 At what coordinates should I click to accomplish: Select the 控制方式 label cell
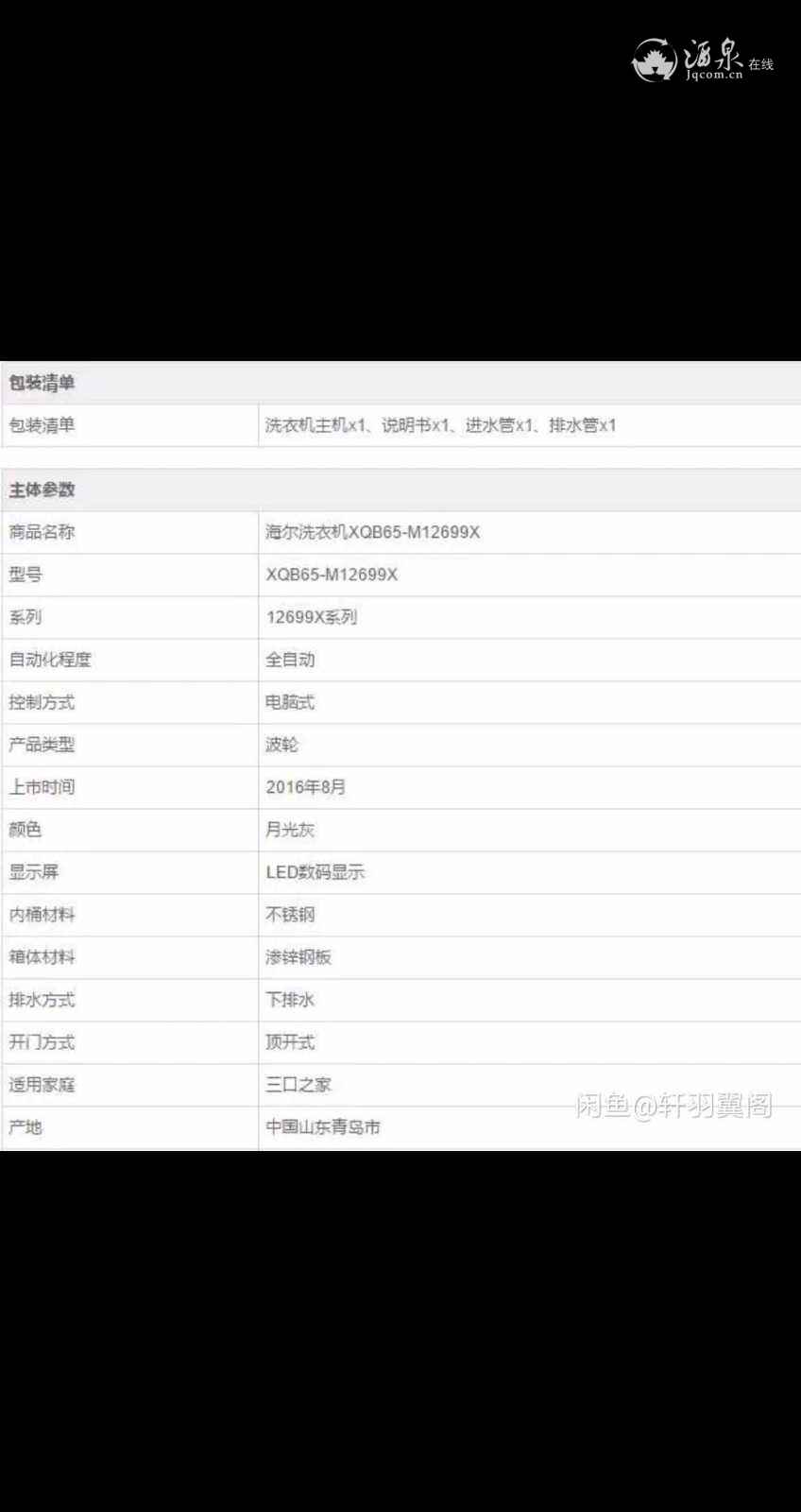click(x=130, y=702)
